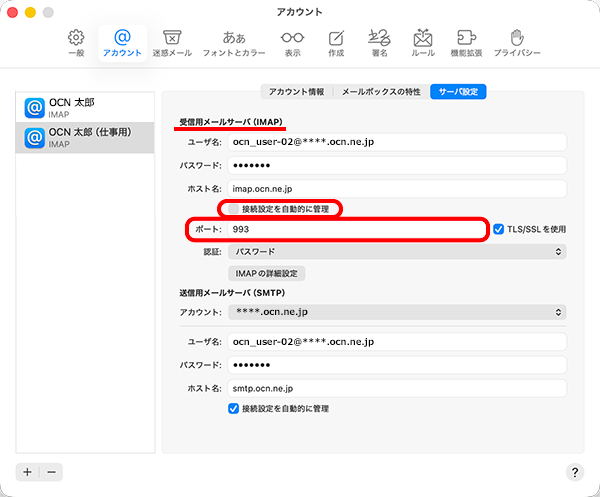Open Fonts and Colors (フォントとカラー) pane
This screenshot has height=497, width=600.
[234, 43]
